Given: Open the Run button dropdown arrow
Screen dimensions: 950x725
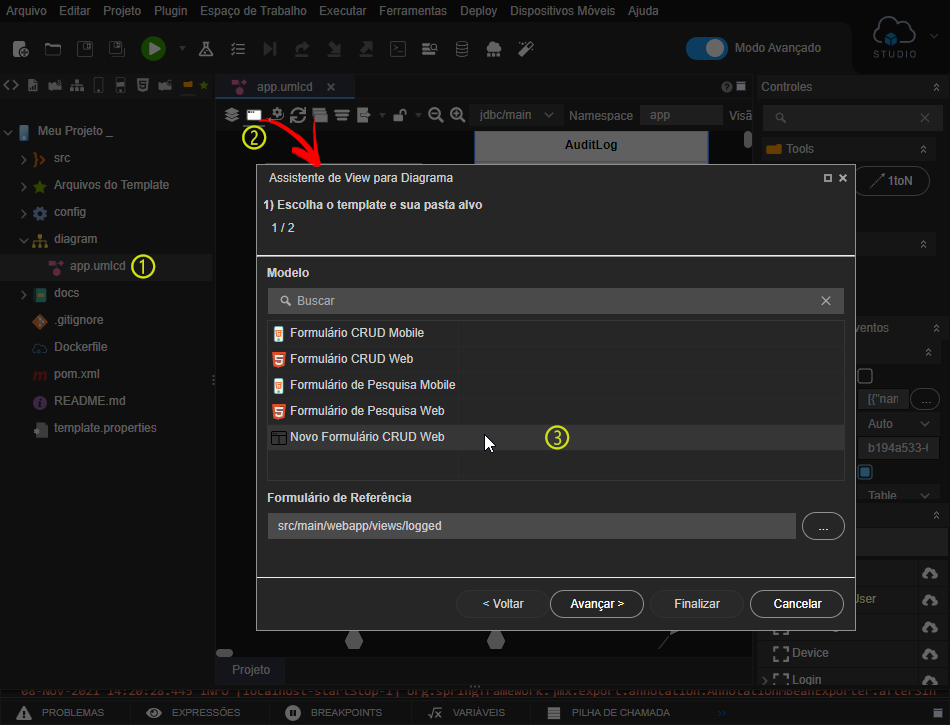Looking at the screenshot, I should pyautogui.click(x=182, y=48).
